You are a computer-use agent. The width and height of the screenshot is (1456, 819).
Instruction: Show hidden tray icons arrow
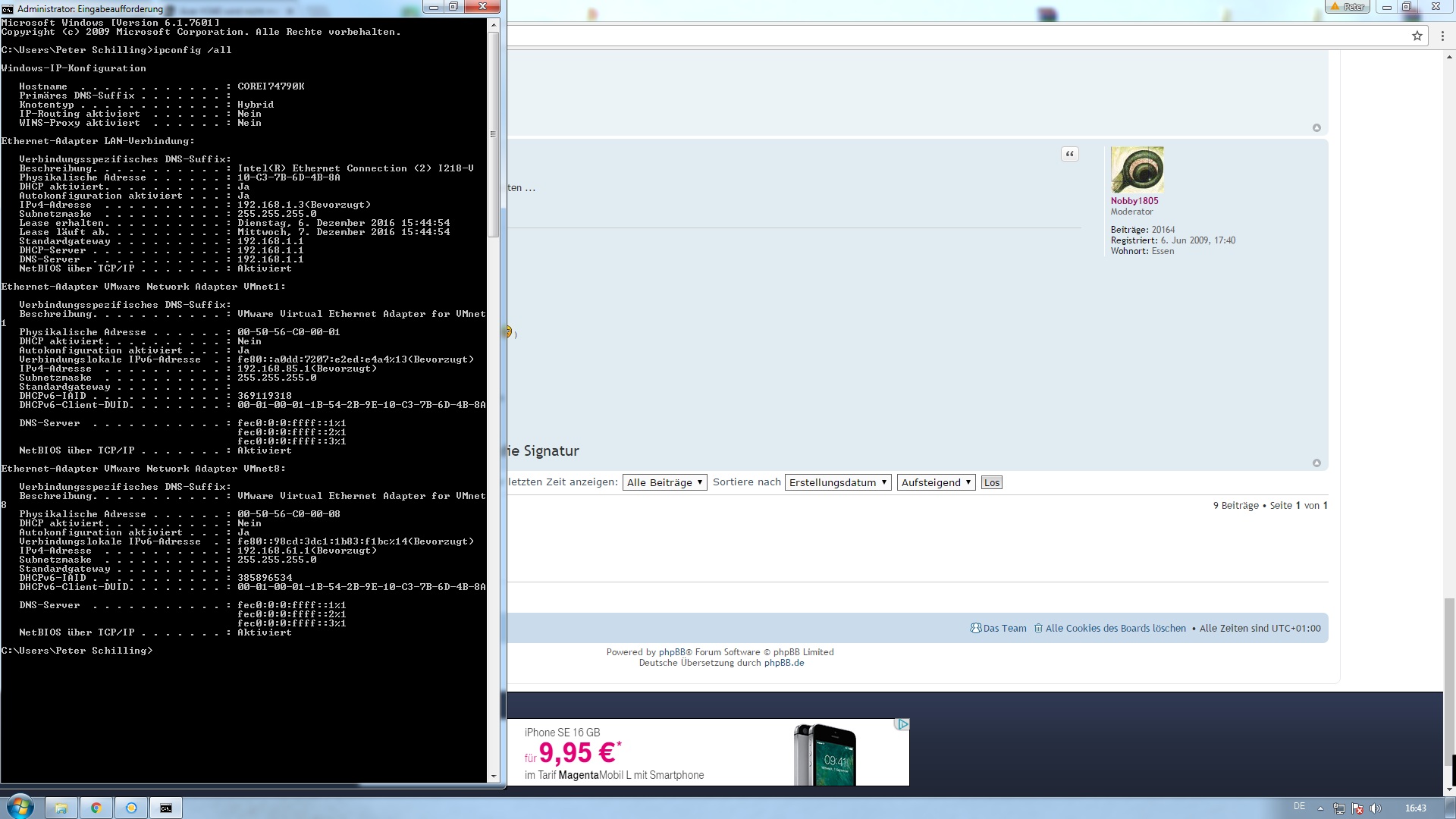point(1320,808)
